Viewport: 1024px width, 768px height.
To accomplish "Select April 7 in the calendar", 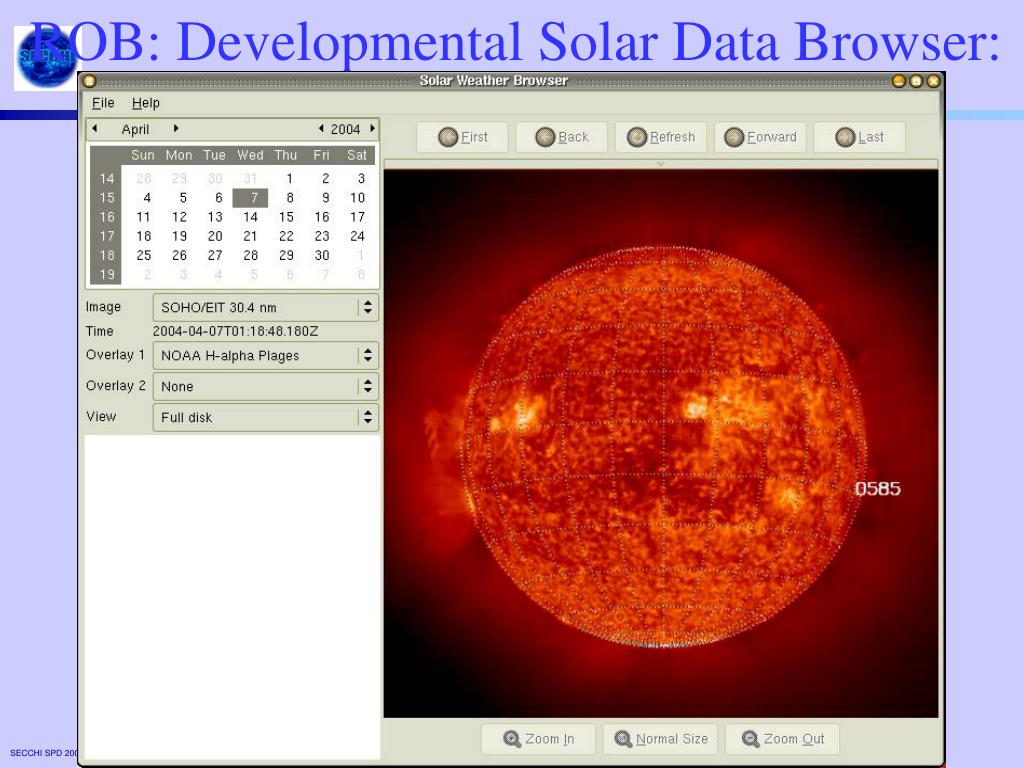I will point(251,198).
